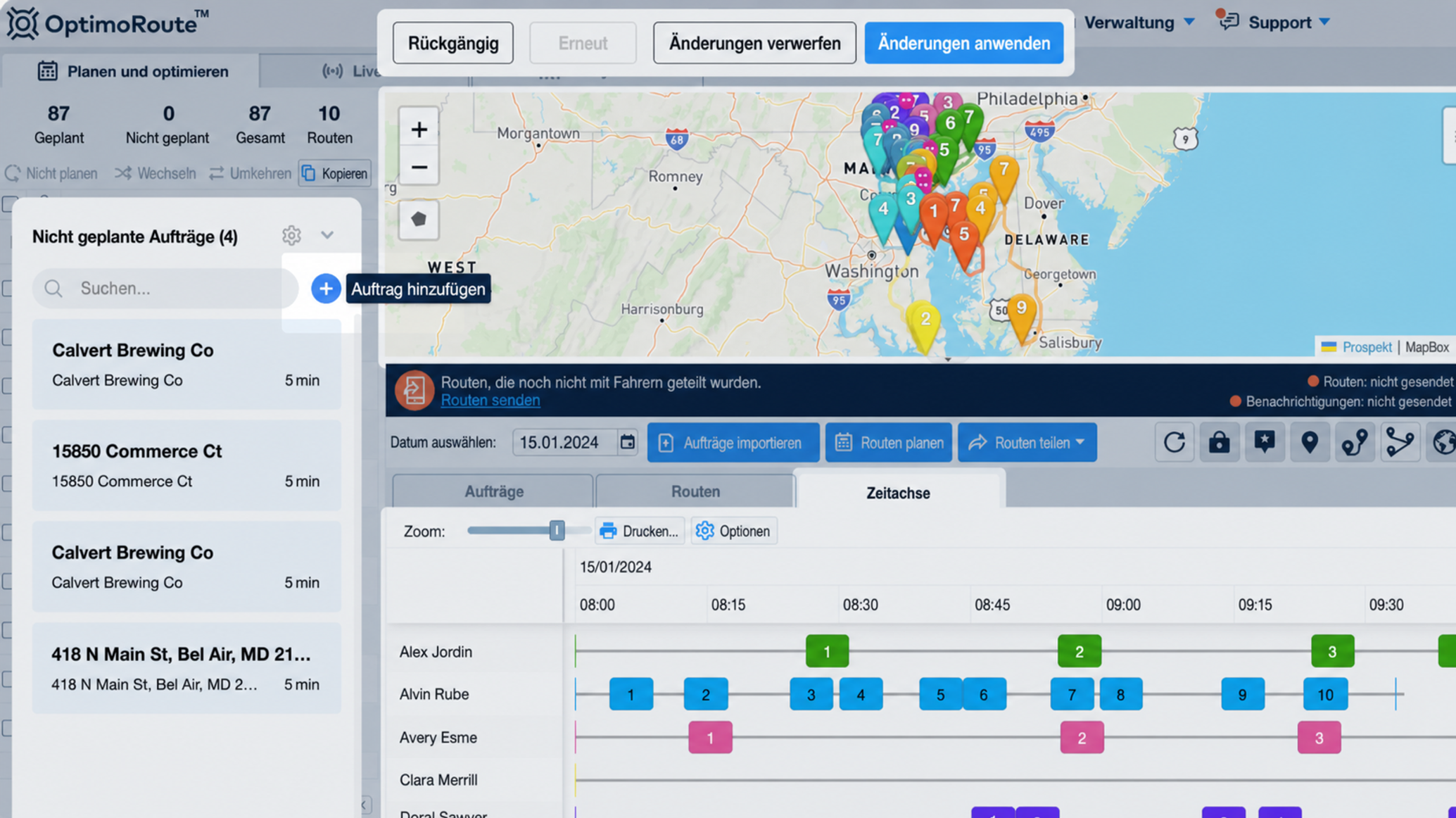Click the location pin toolbar icon
Viewport: 1456px width, 818px height.
pyautogui.click(x=1309, y=442)
